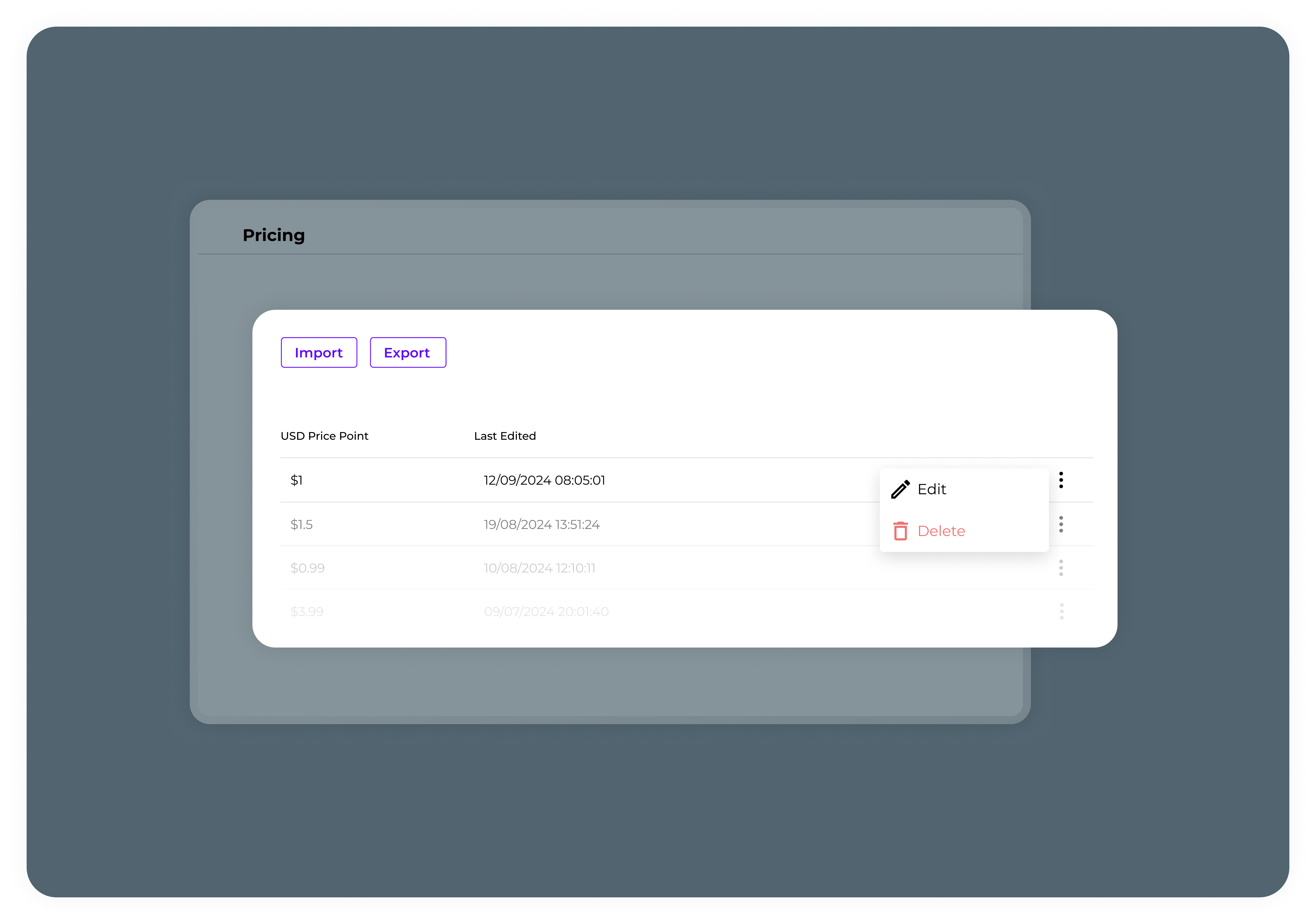Click the 10/08/2024 12:10:11 timestamp

point(539,568)
